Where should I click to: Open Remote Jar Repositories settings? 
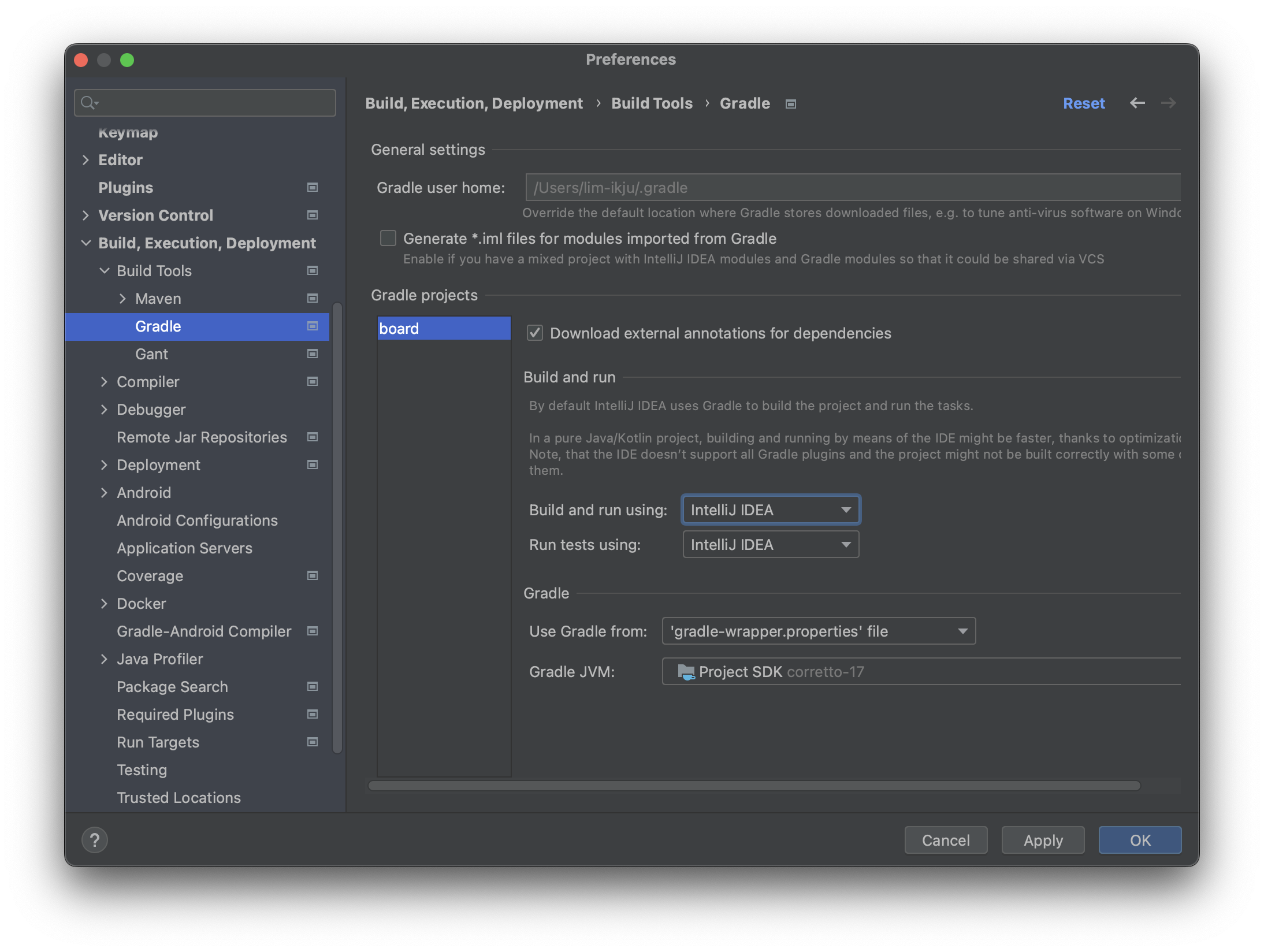202,437
